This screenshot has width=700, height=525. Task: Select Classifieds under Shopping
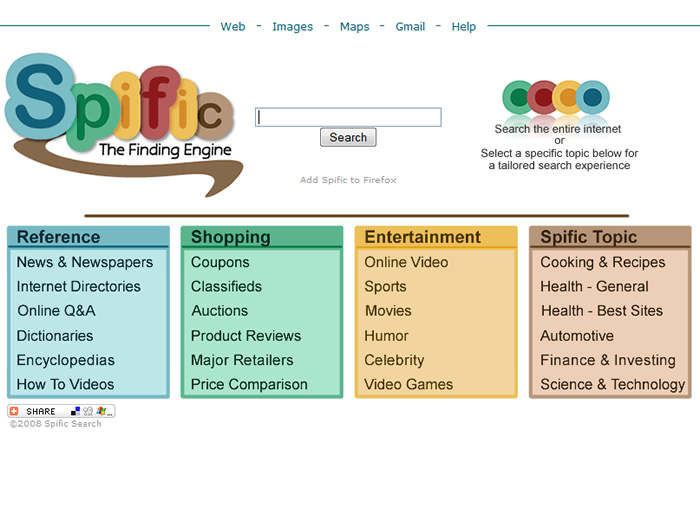click(x=226, y=286)
